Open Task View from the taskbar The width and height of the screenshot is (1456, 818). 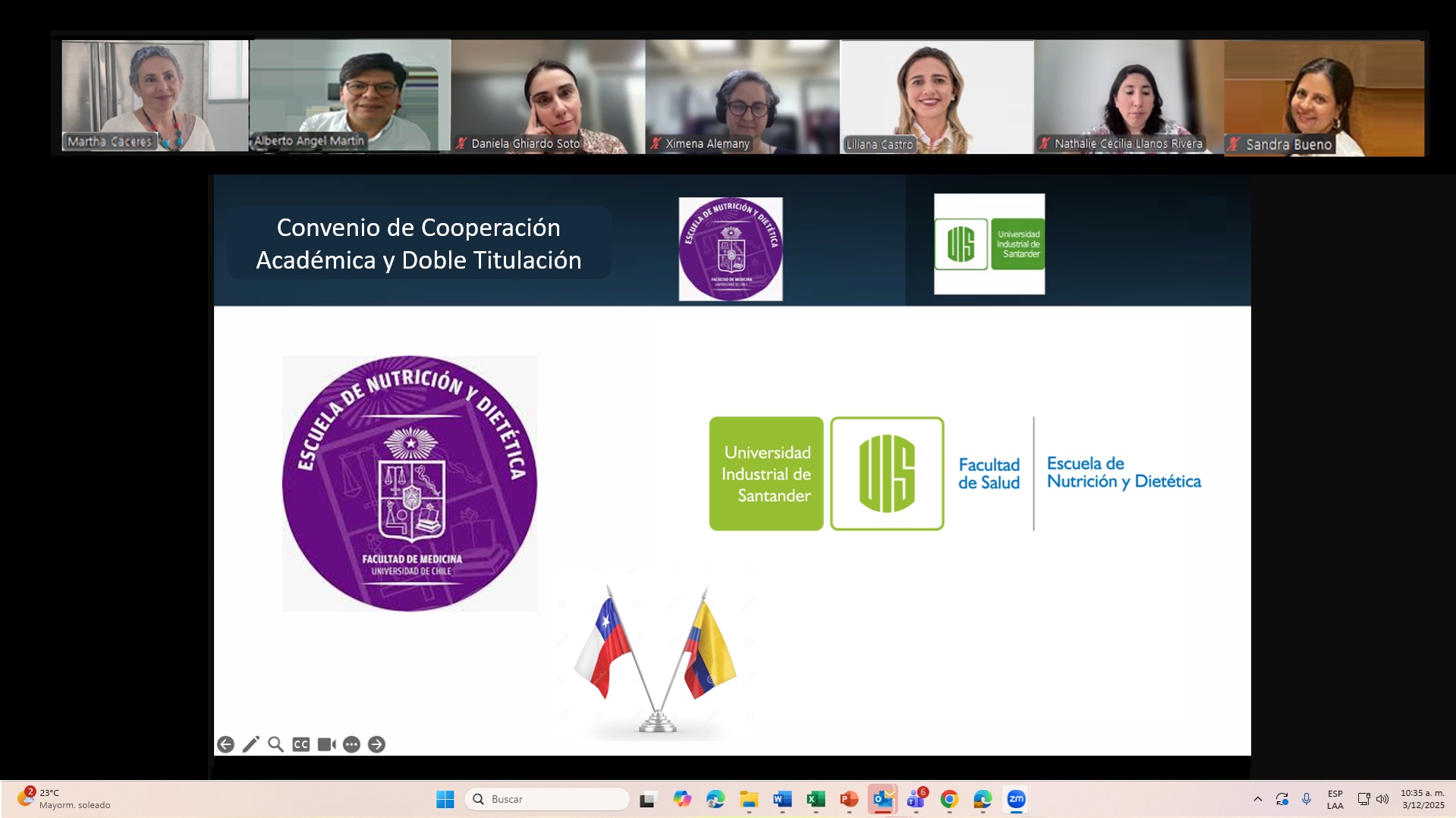(x=647, y=799)
